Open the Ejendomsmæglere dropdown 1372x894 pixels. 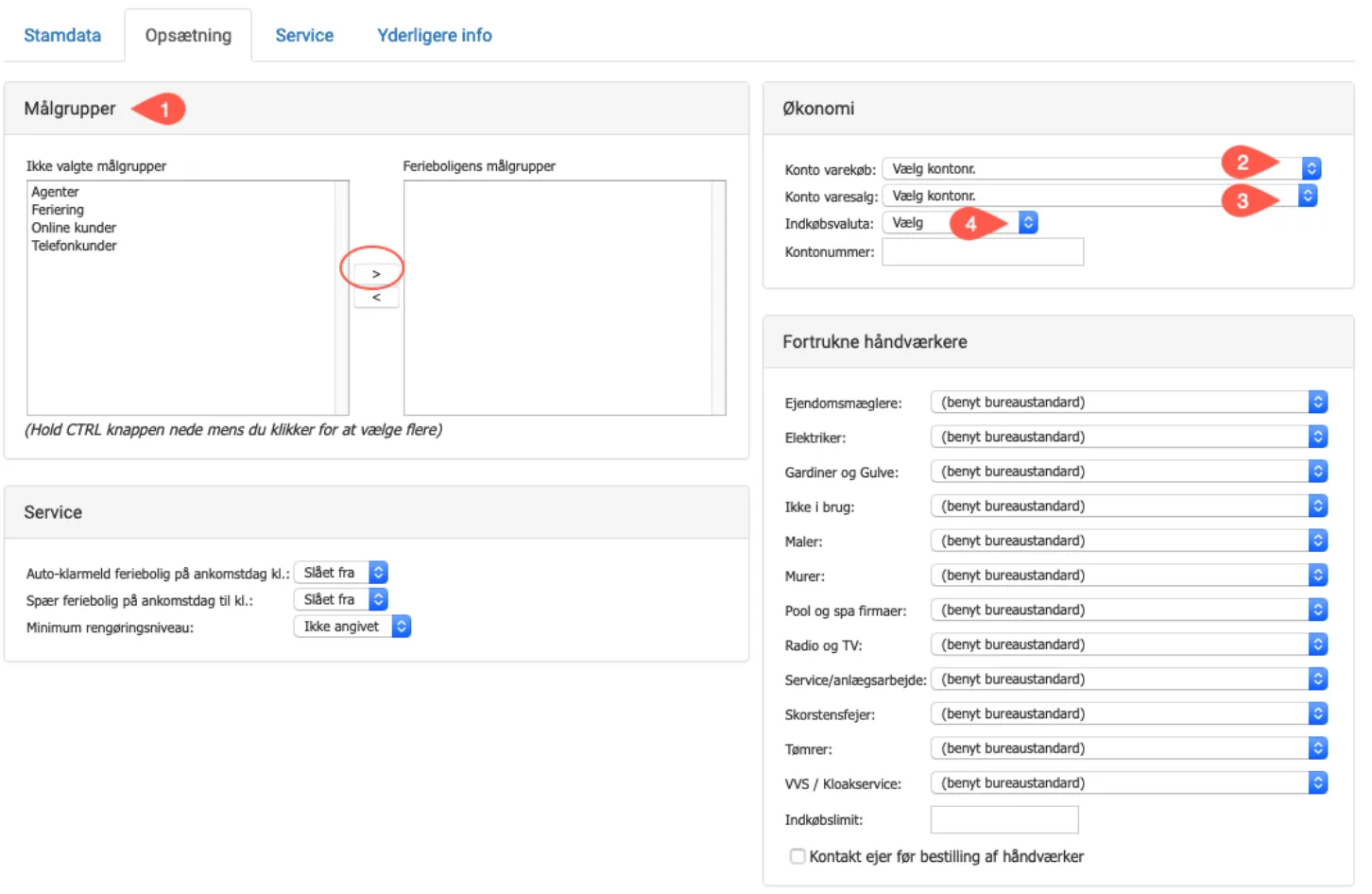[x=1129, y=402]
